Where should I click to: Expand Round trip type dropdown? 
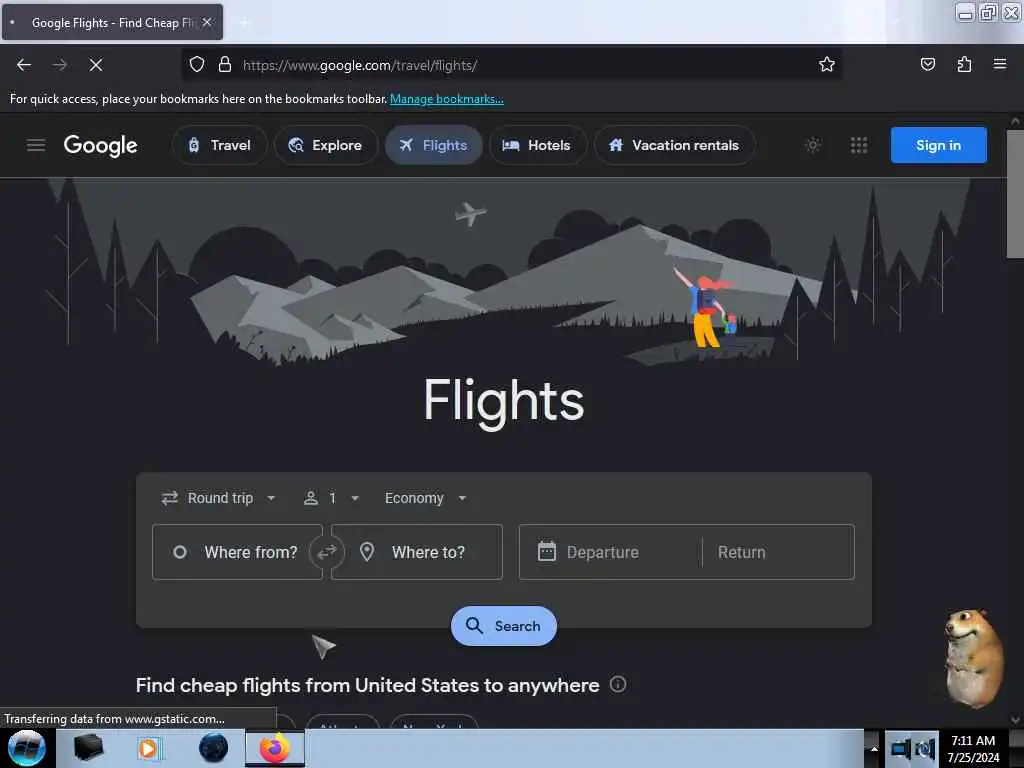tap(219, 498)
